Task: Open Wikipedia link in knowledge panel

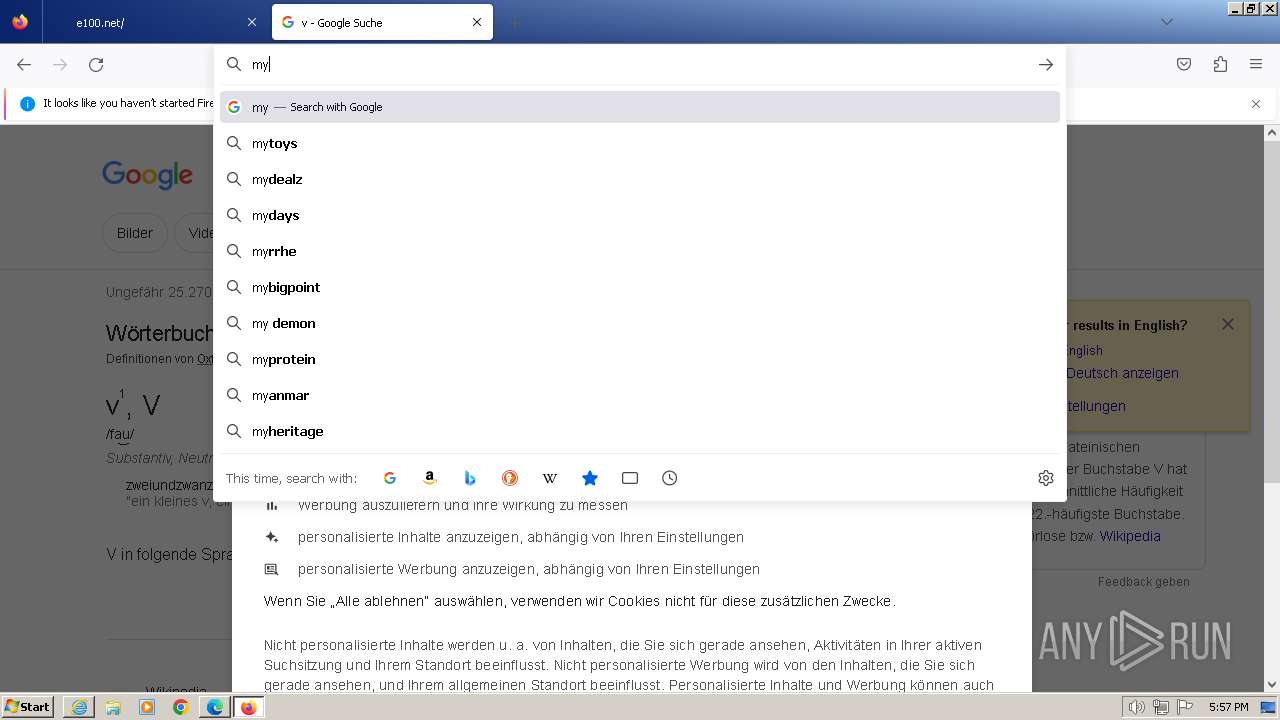Action: click(1130, 536)
